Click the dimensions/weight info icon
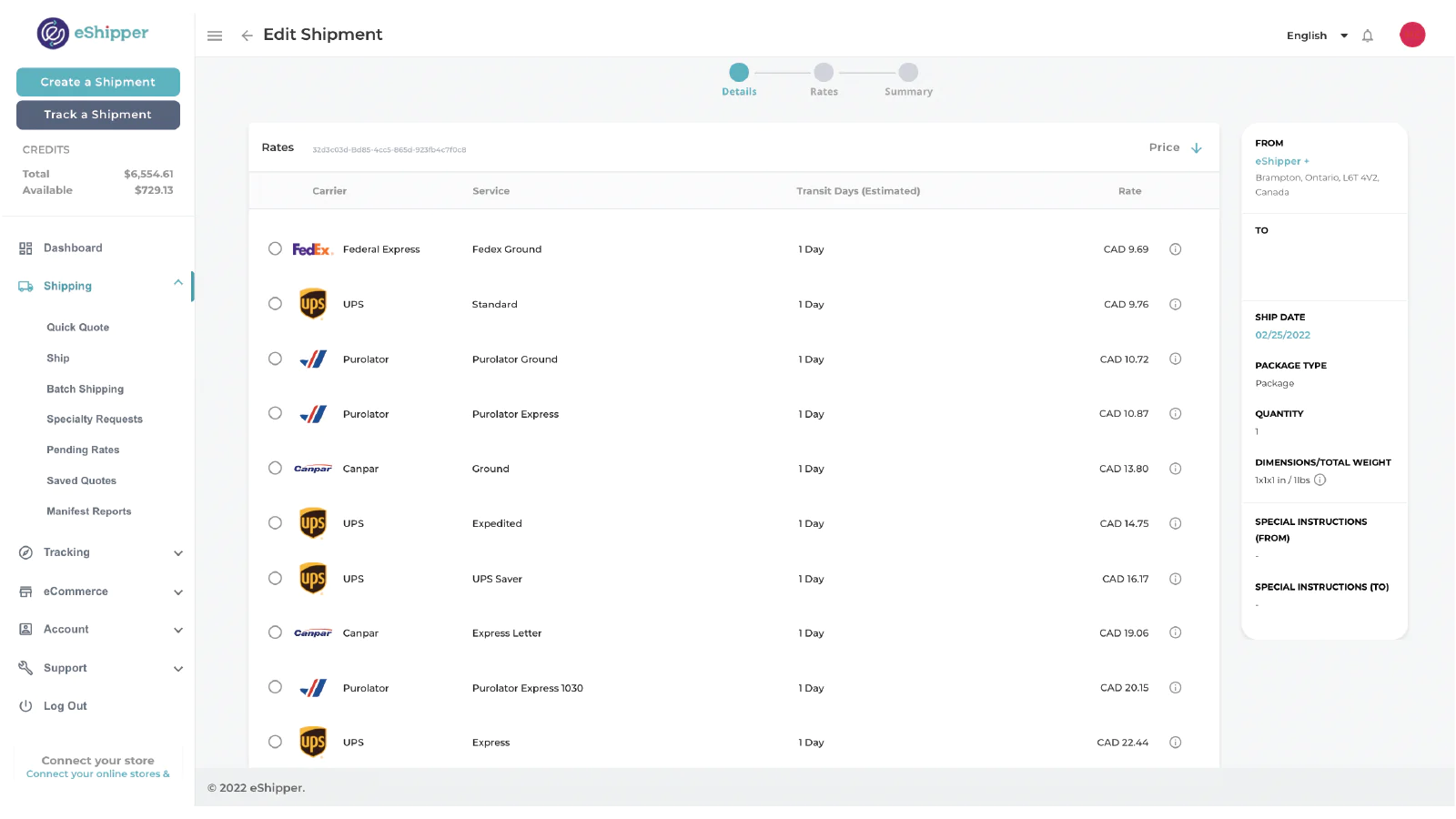Screen dimensions: 1456x819 tap(1319, 480)
